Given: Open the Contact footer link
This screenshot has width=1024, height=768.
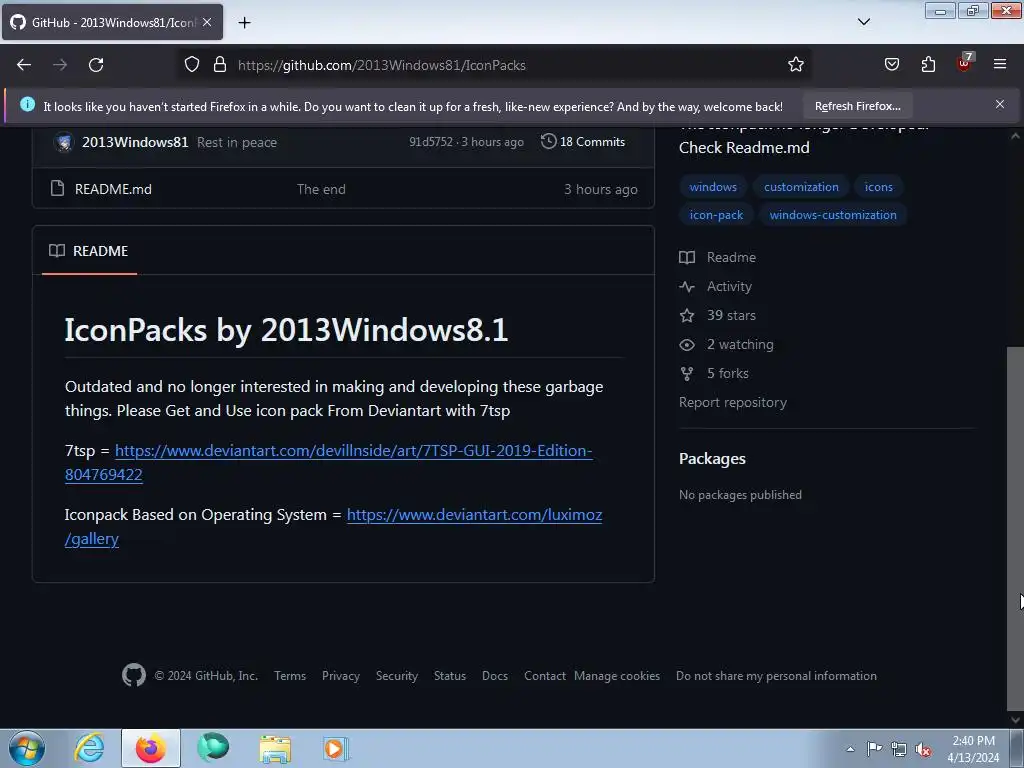Looking at the screenshot, I should pyautogui.click(x=545, y=676).
